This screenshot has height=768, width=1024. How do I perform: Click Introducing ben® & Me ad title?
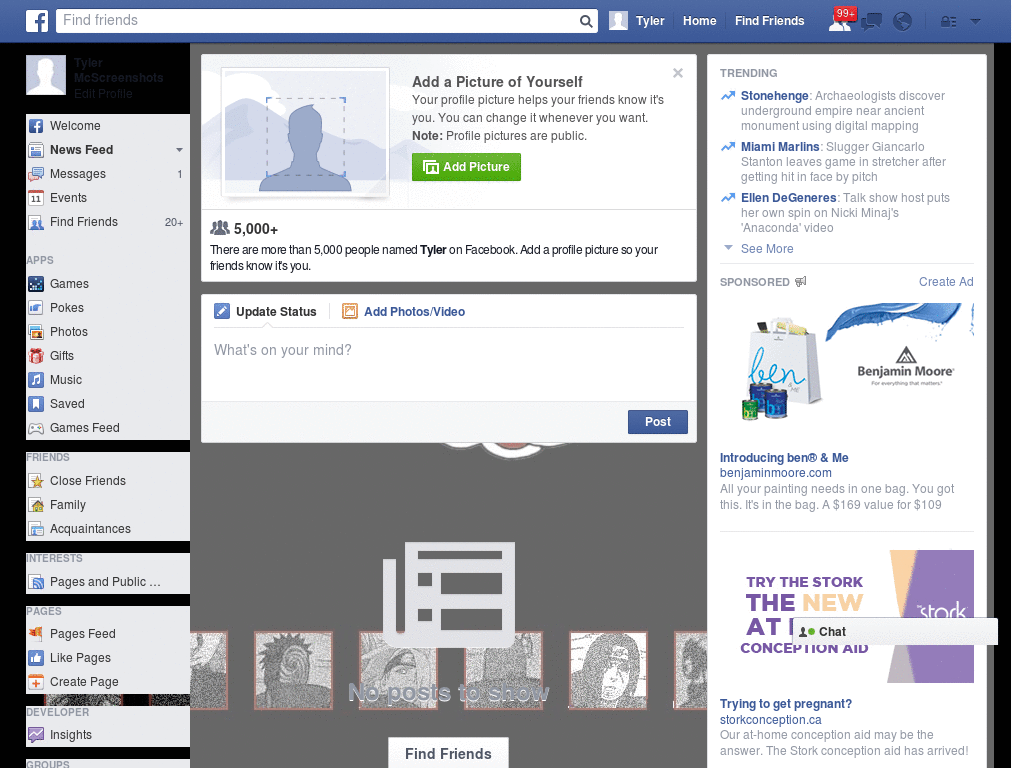pyautogui.click(x=784, y=458)
